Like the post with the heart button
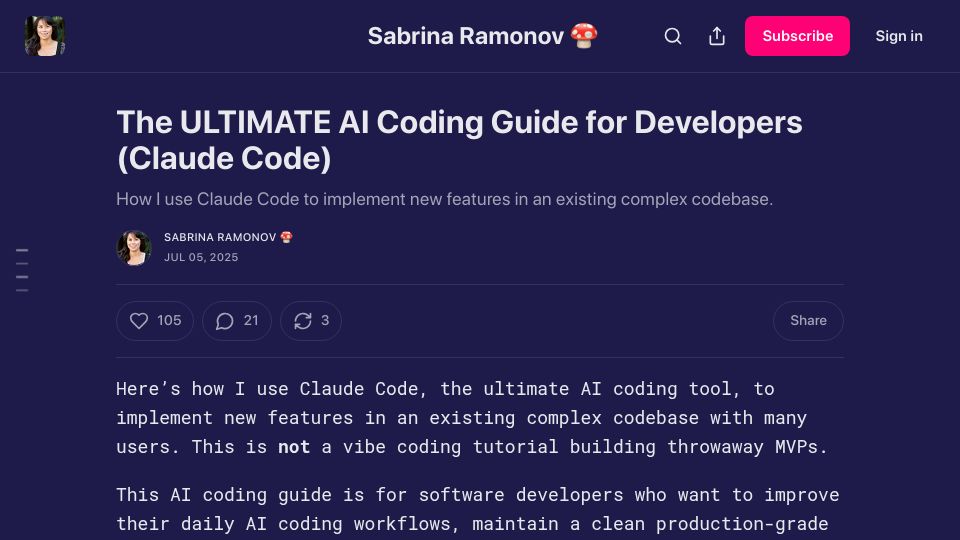This screenshot has width=960, height=540. pyautogui.click(x=155, y=321)
